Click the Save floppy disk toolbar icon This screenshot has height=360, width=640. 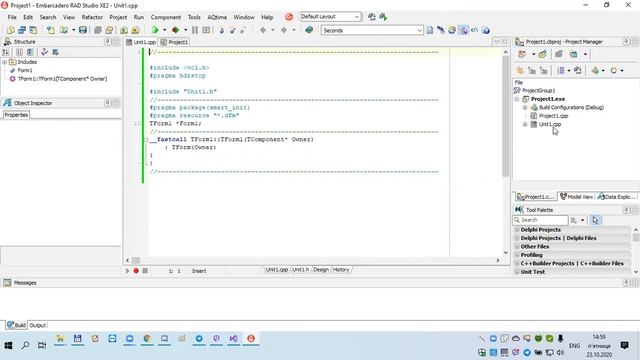tap(83, 30)
